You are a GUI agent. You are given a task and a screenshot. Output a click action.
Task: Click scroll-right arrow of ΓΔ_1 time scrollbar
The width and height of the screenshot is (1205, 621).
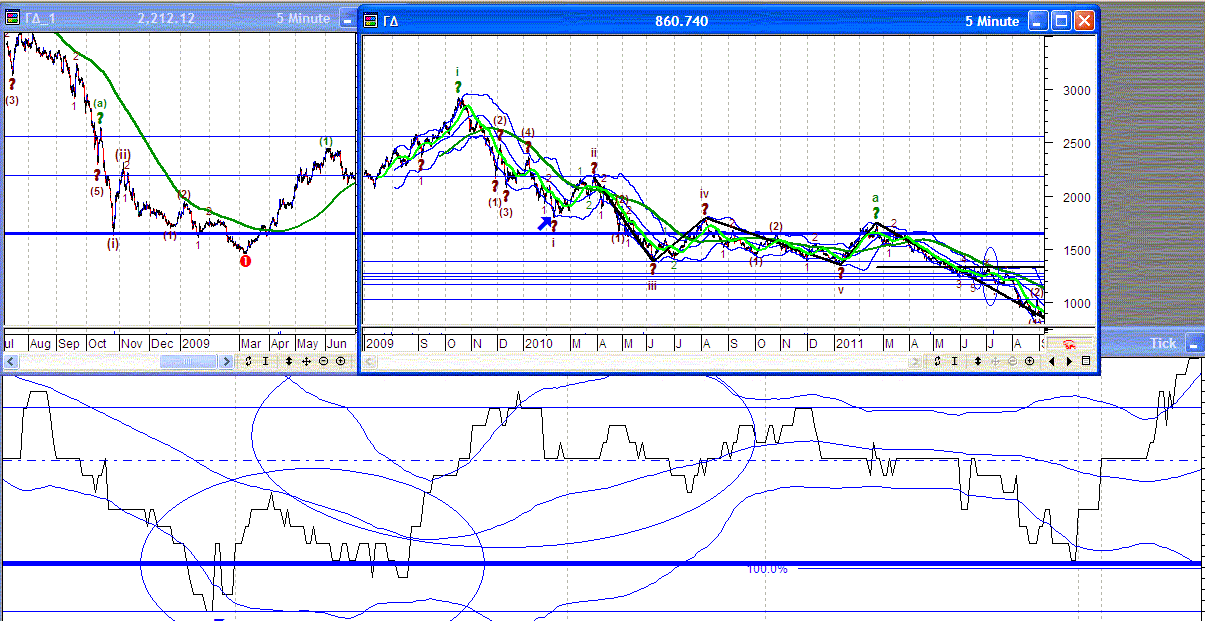click(226, 361)
